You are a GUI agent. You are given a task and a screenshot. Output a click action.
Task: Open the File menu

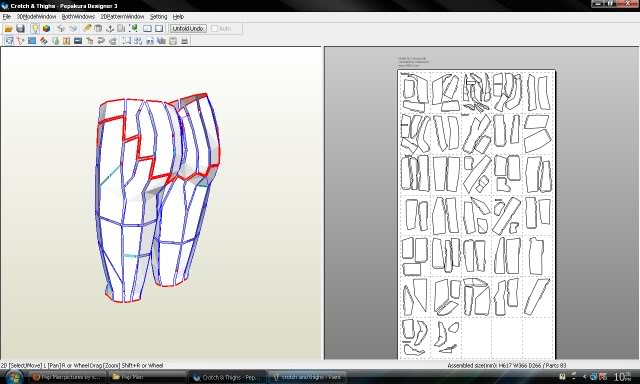[7, 17]
